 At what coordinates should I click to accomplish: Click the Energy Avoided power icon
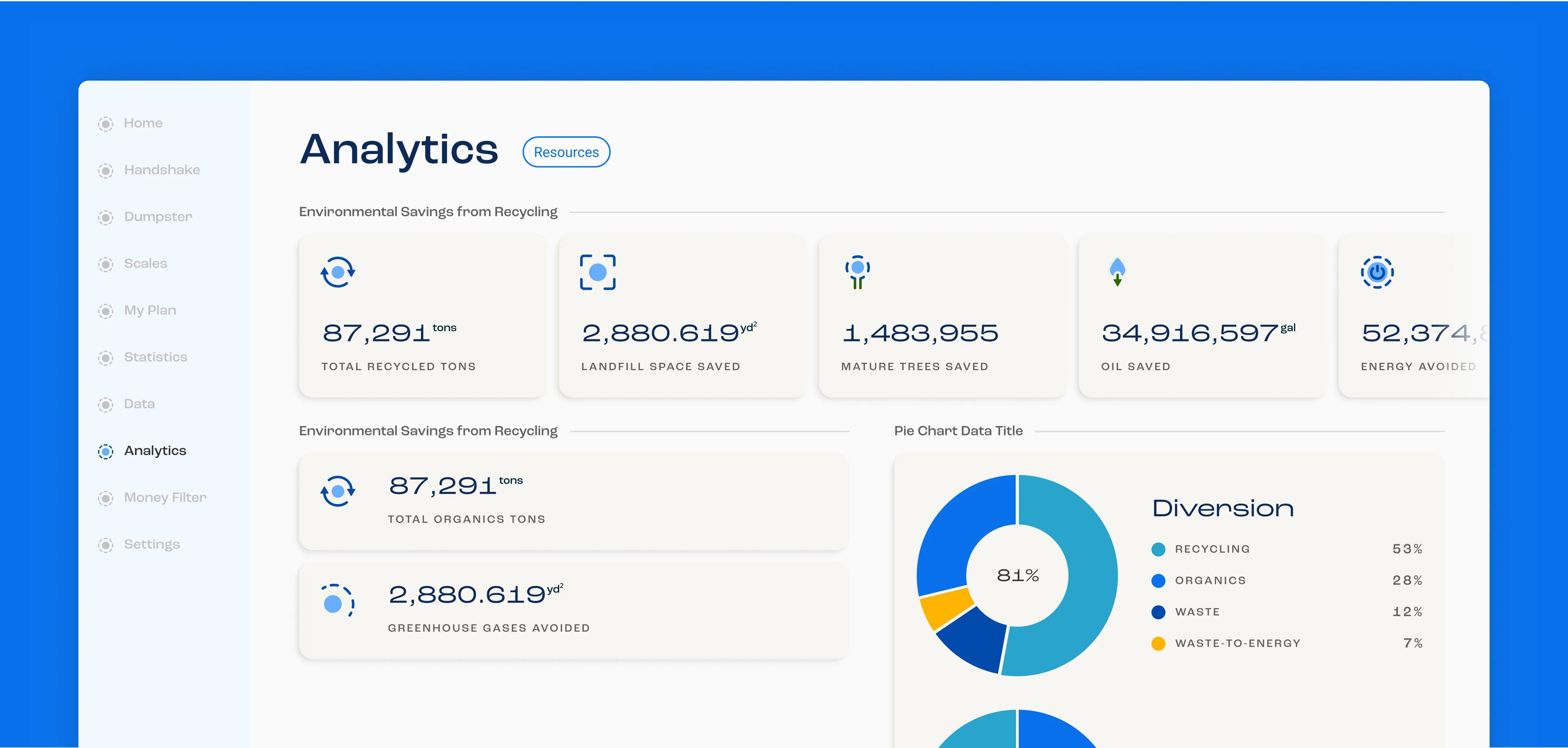point(1378,272)
